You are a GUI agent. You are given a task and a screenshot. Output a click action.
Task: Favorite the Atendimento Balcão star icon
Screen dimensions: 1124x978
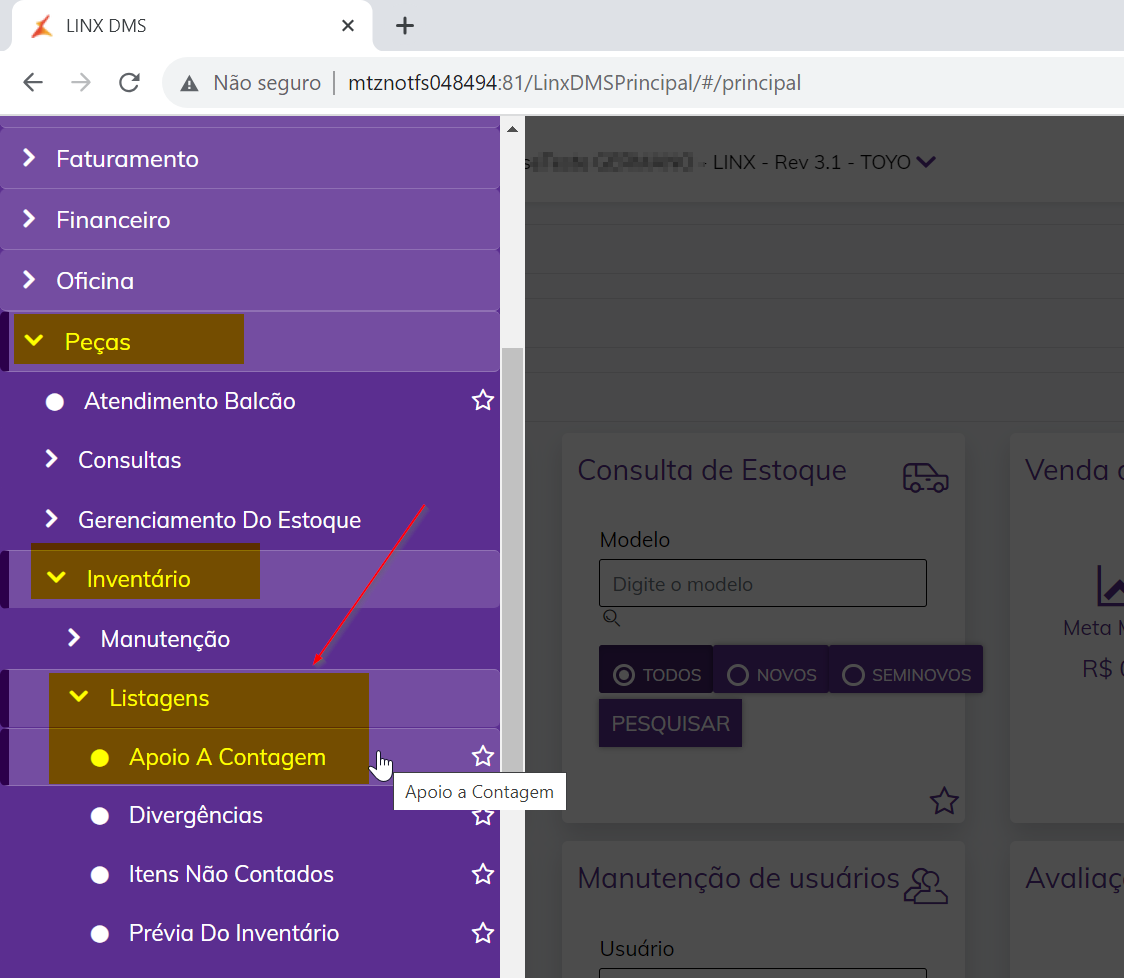(482, 400)
